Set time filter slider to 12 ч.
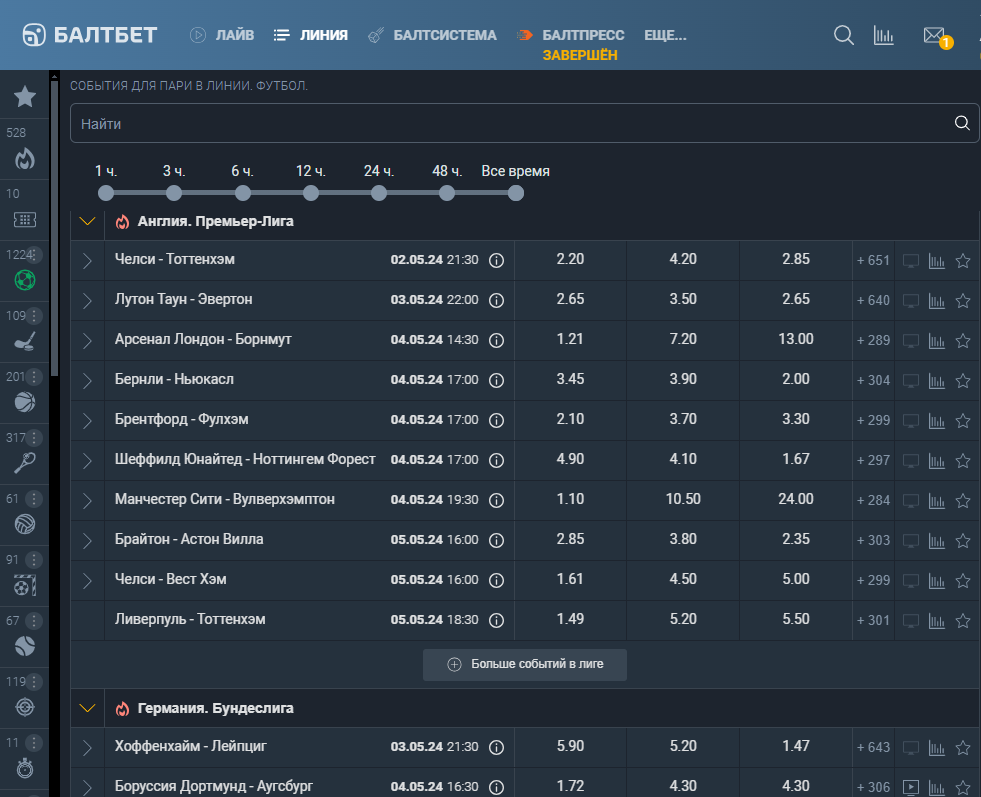 (310, 193)
